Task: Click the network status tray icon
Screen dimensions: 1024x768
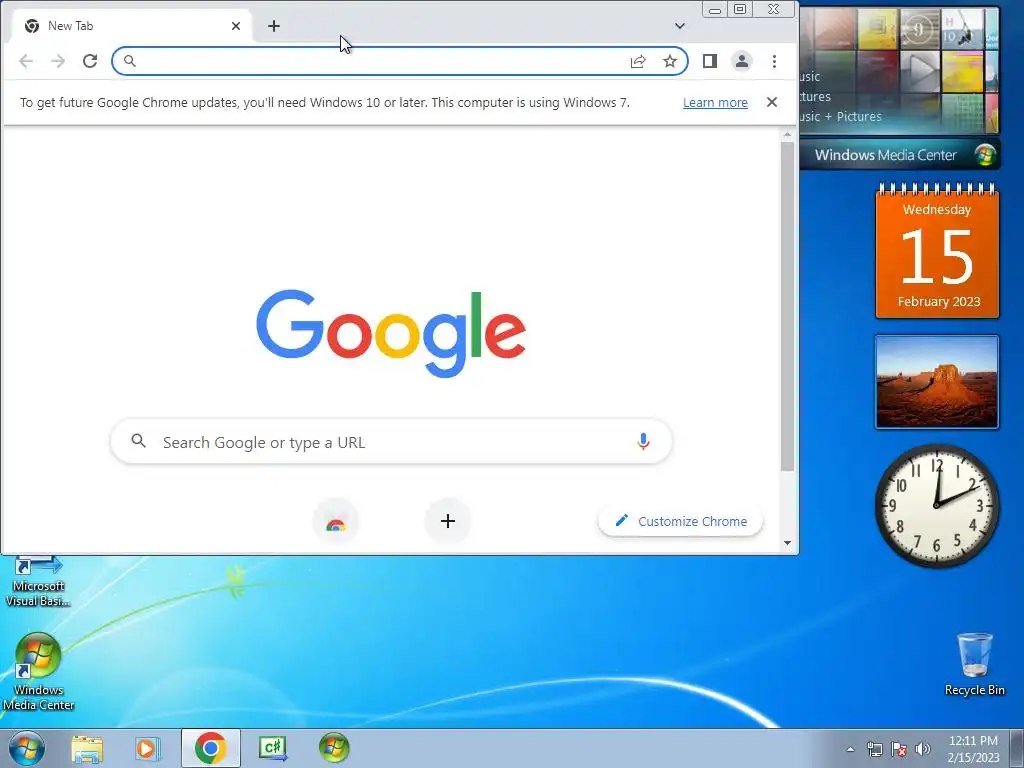Action: pyautogui.click(x=874, y=749)
